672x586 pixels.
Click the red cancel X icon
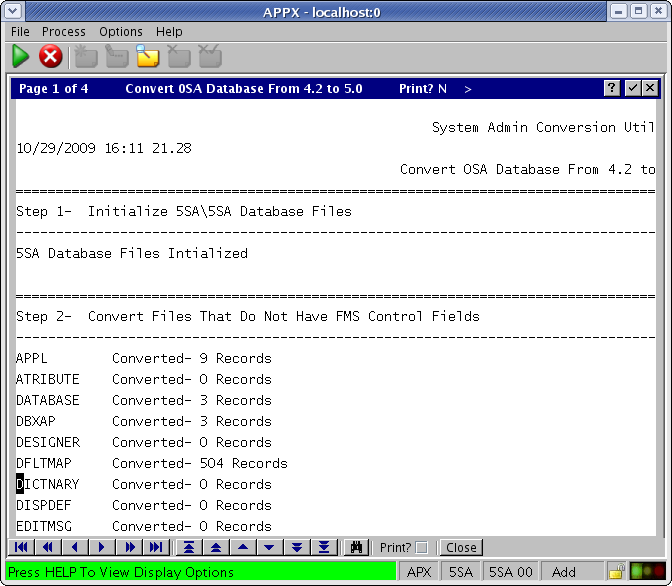click(51, 57)
